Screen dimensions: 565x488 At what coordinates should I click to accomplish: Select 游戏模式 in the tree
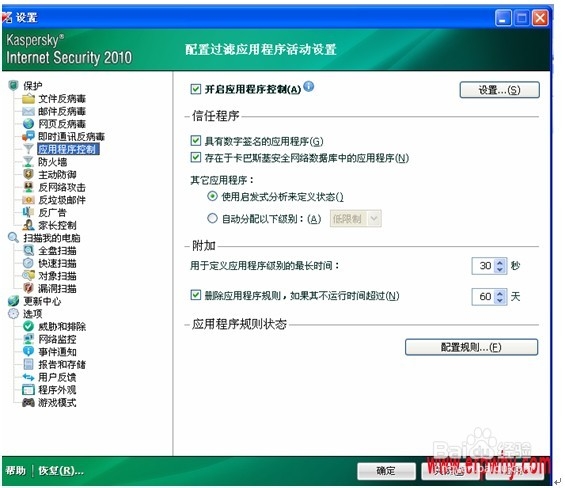(57, 402)
